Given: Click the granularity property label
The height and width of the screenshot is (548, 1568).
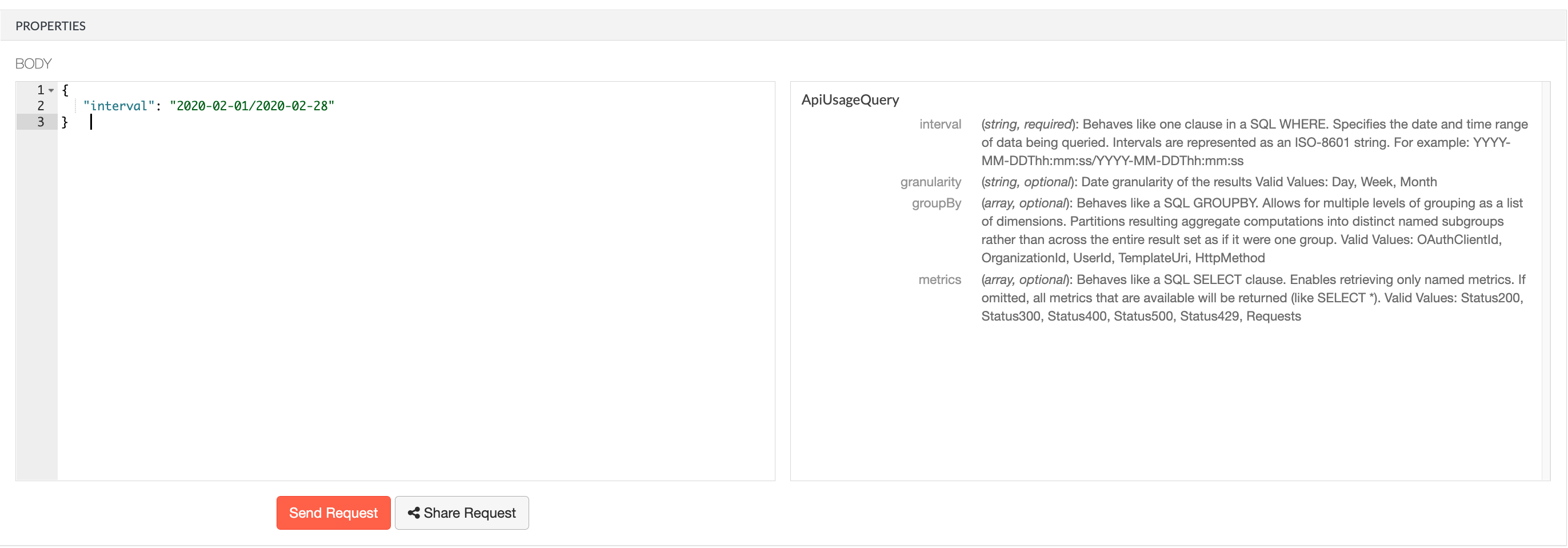Looking at the screenshot, I should (x=930, y=182).
